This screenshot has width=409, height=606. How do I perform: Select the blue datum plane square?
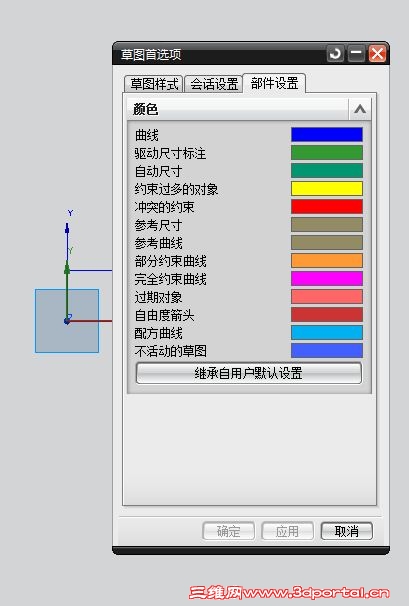coord(67,321)
